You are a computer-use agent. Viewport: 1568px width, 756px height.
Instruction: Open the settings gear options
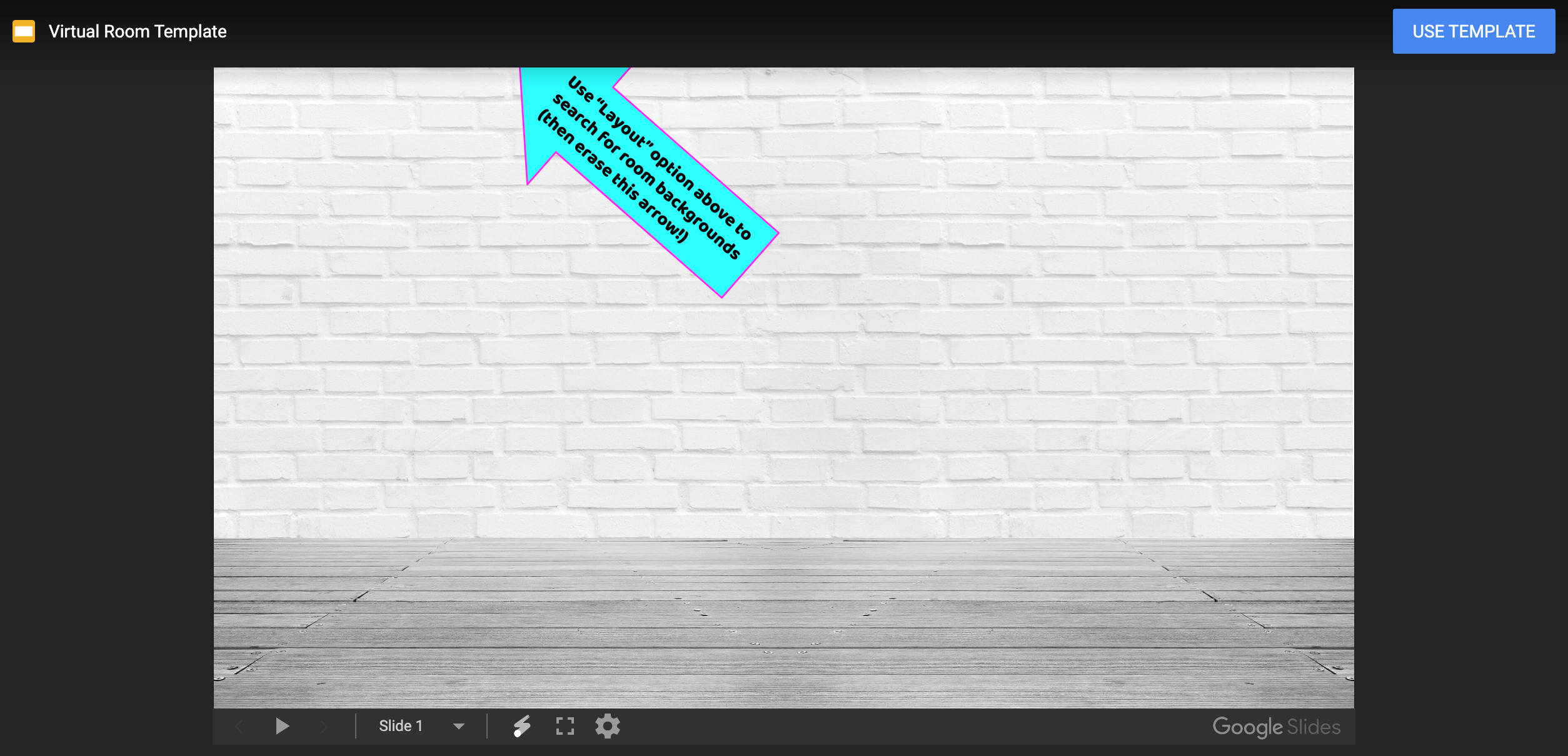coord(607,726)
